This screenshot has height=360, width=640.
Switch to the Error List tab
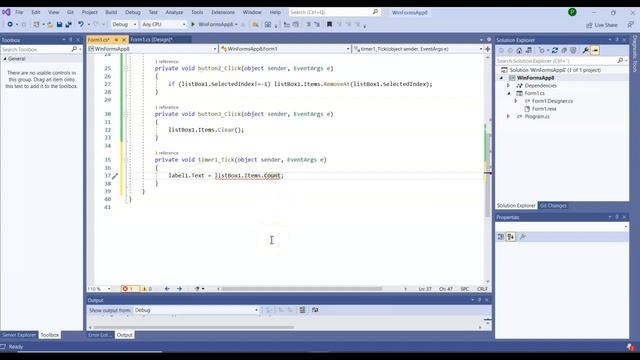tap(100, 335)
